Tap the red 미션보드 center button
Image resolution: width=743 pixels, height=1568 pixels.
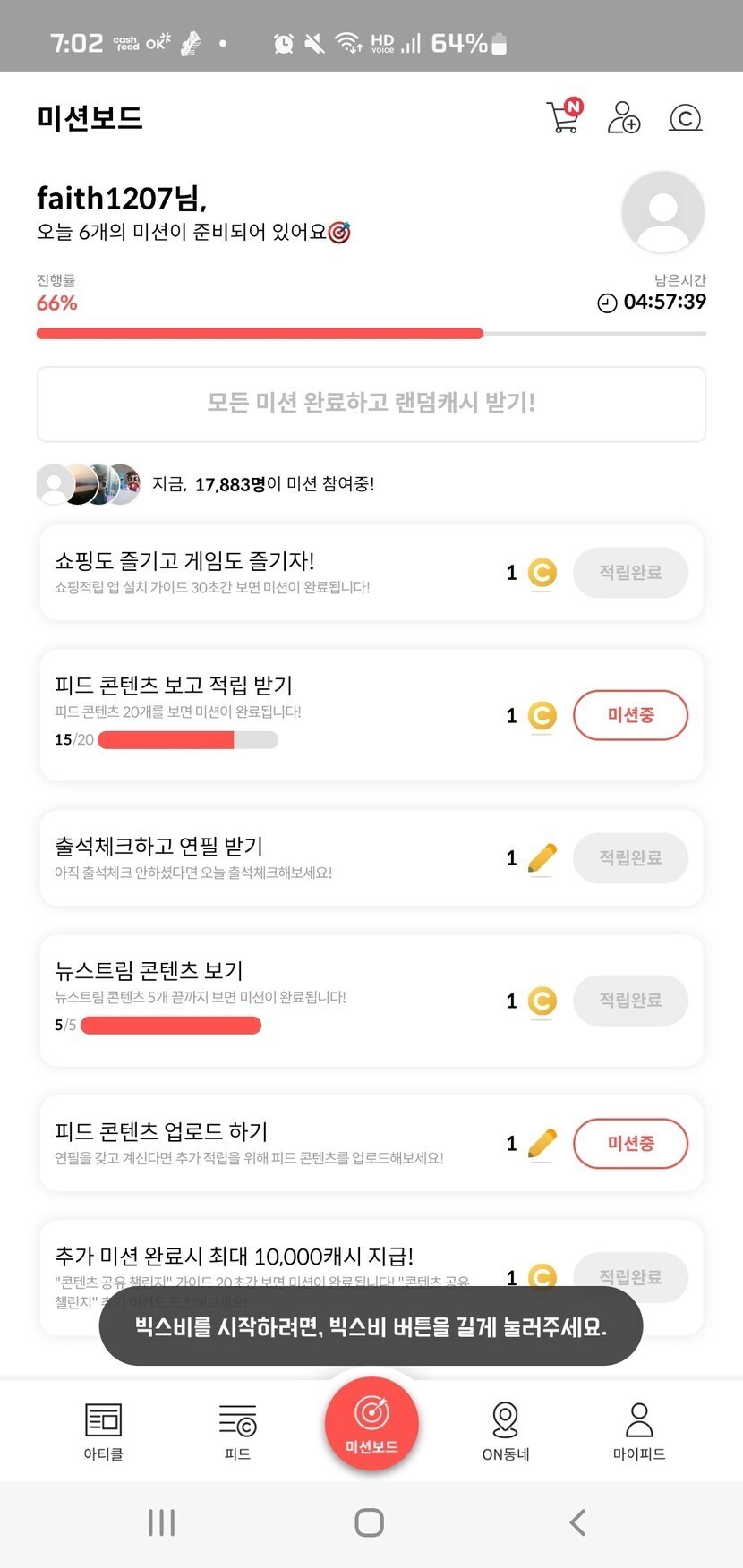point(371,1423)
